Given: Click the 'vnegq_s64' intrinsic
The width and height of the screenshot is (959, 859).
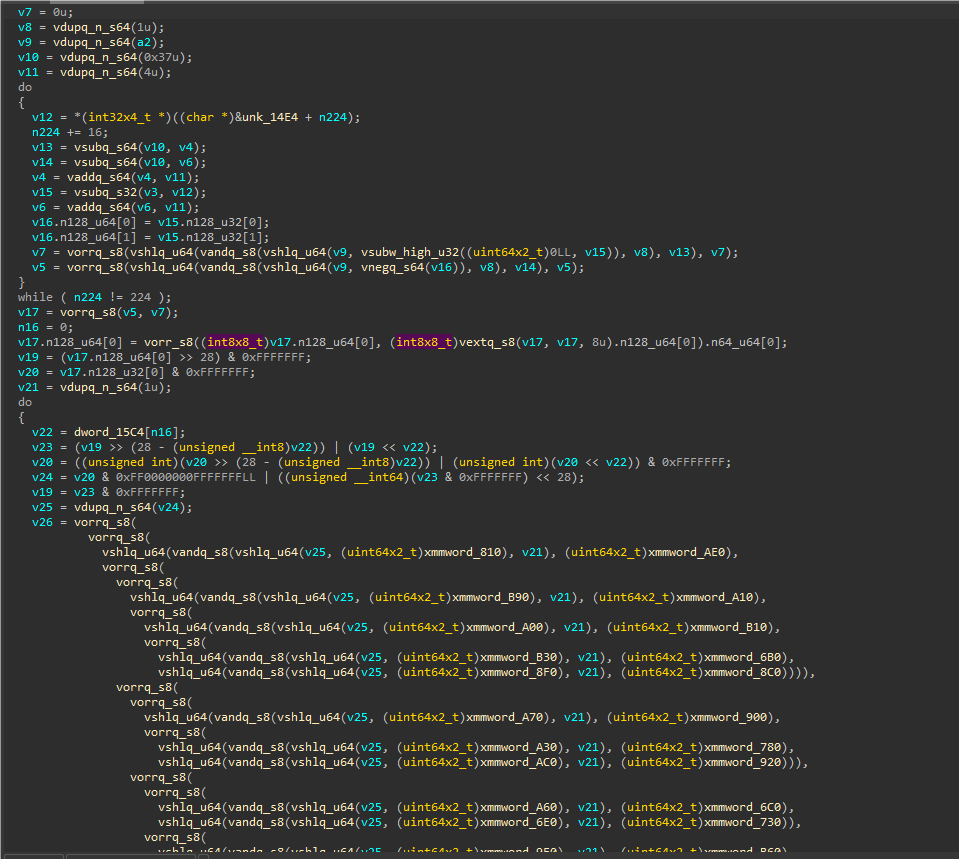Looking at the screenshot, I should tap(392, 267).
